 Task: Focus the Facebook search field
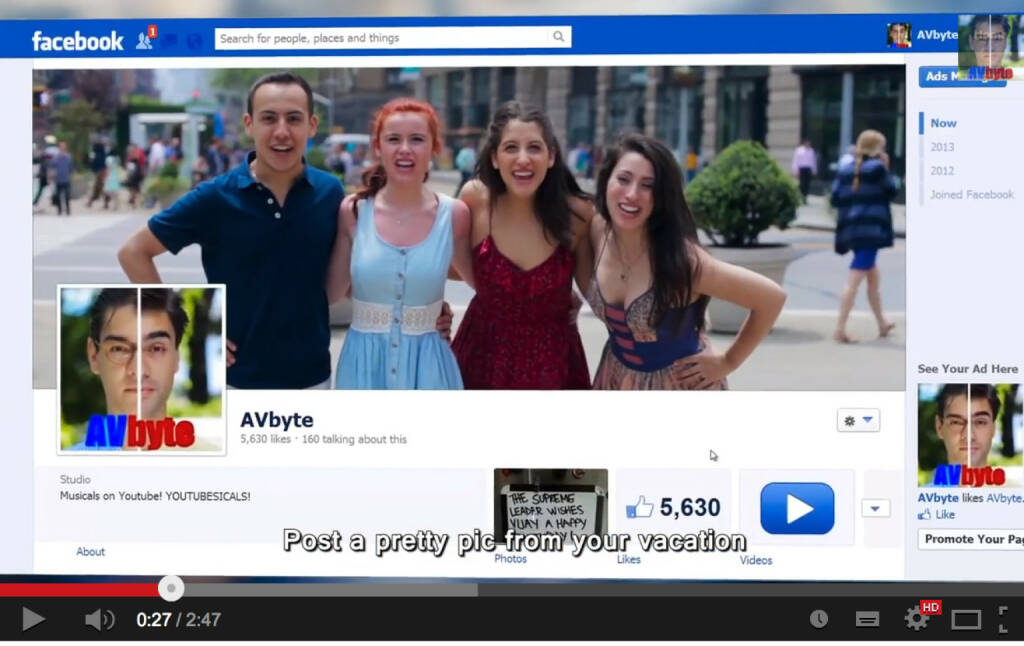[x=392, y=38]
